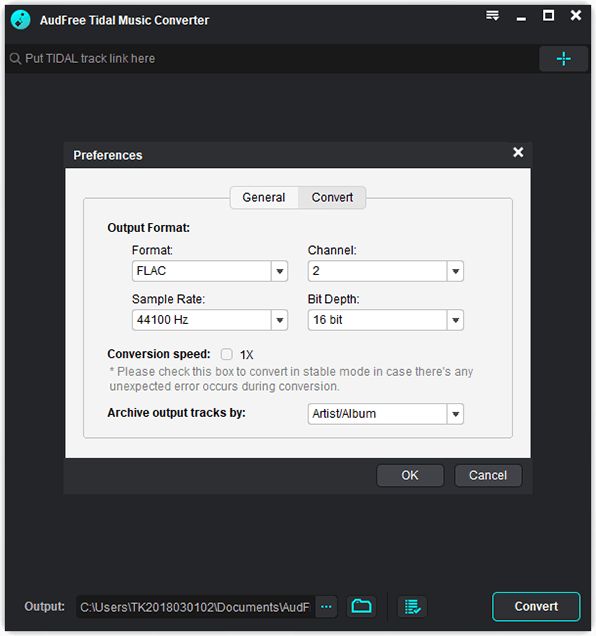Click the Conversion speed label

click(159, 354)
